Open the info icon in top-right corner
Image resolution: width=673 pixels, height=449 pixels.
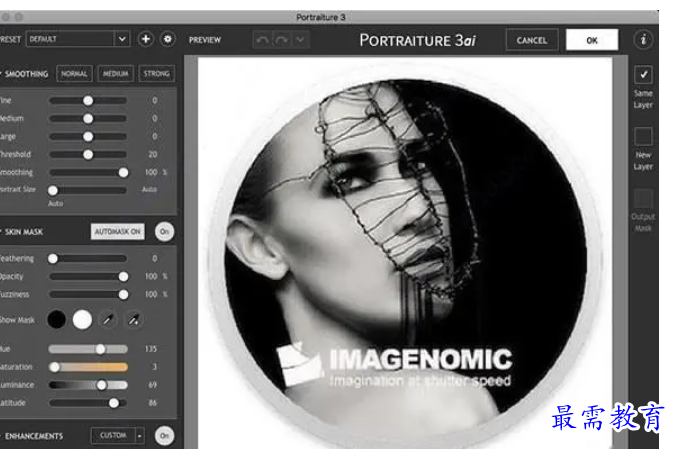point(644,40)
